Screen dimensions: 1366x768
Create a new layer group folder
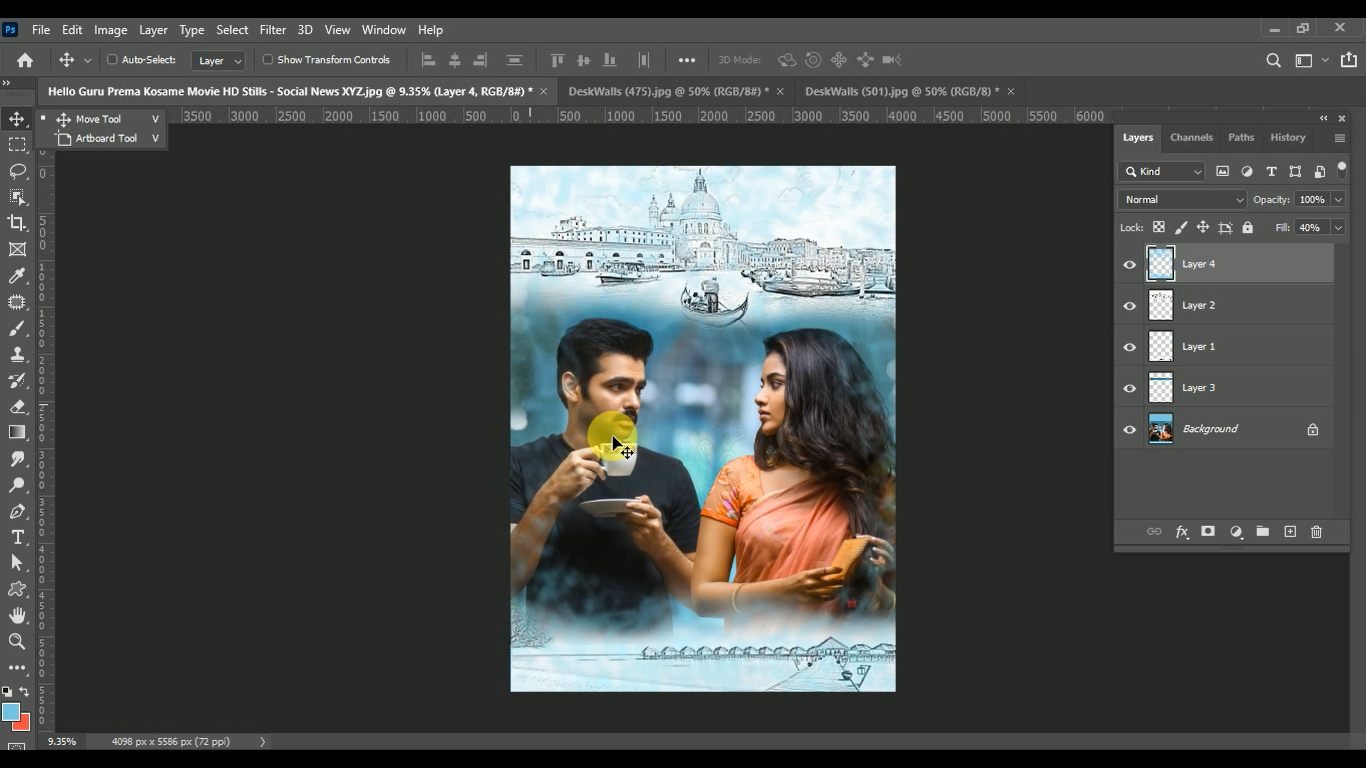click(x=1262, y=532)
